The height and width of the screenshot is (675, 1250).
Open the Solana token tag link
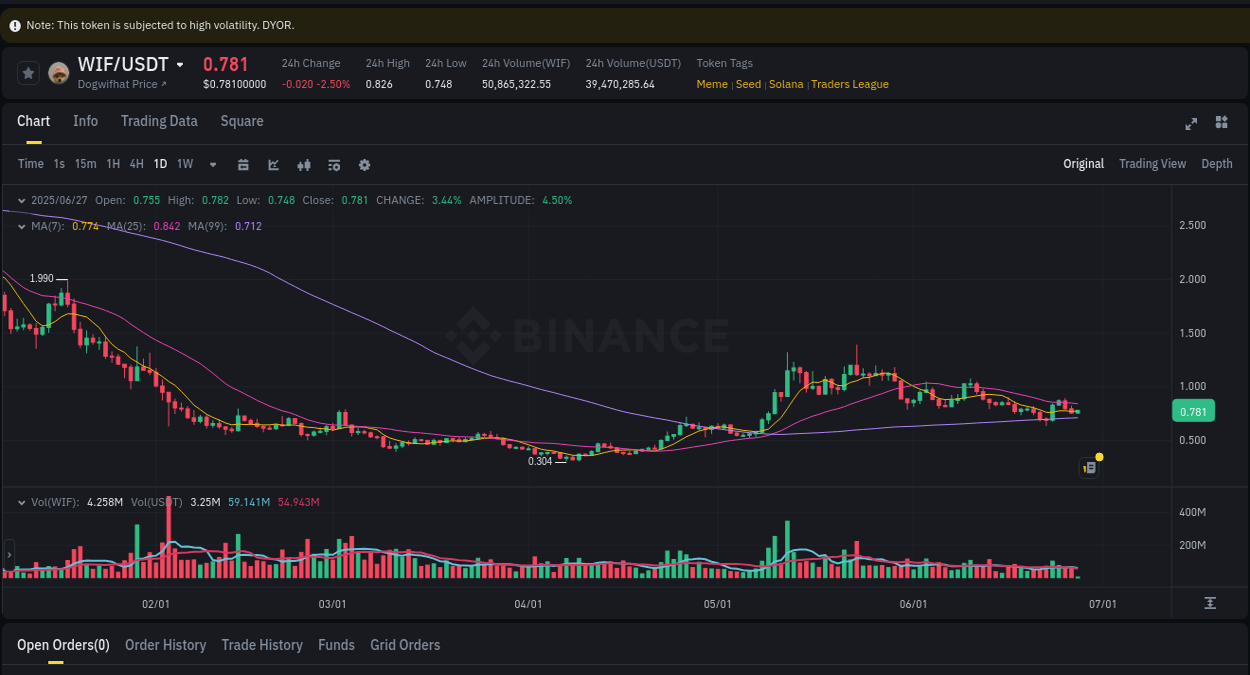tap(786, 84)
